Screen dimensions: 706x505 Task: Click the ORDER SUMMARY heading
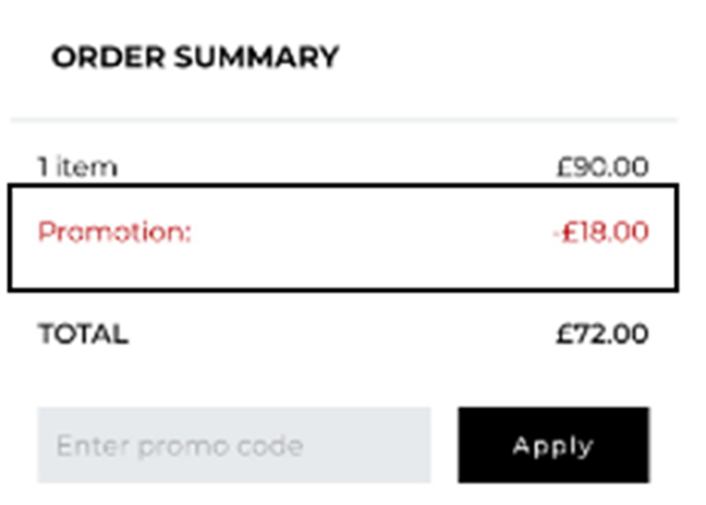(x=195, y=58)
